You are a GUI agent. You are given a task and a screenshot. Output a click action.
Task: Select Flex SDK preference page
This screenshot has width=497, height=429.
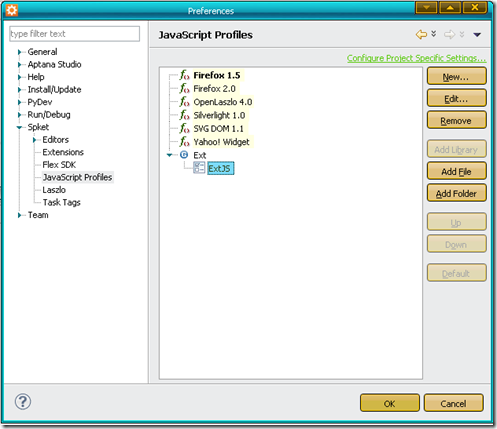(59, 165)
